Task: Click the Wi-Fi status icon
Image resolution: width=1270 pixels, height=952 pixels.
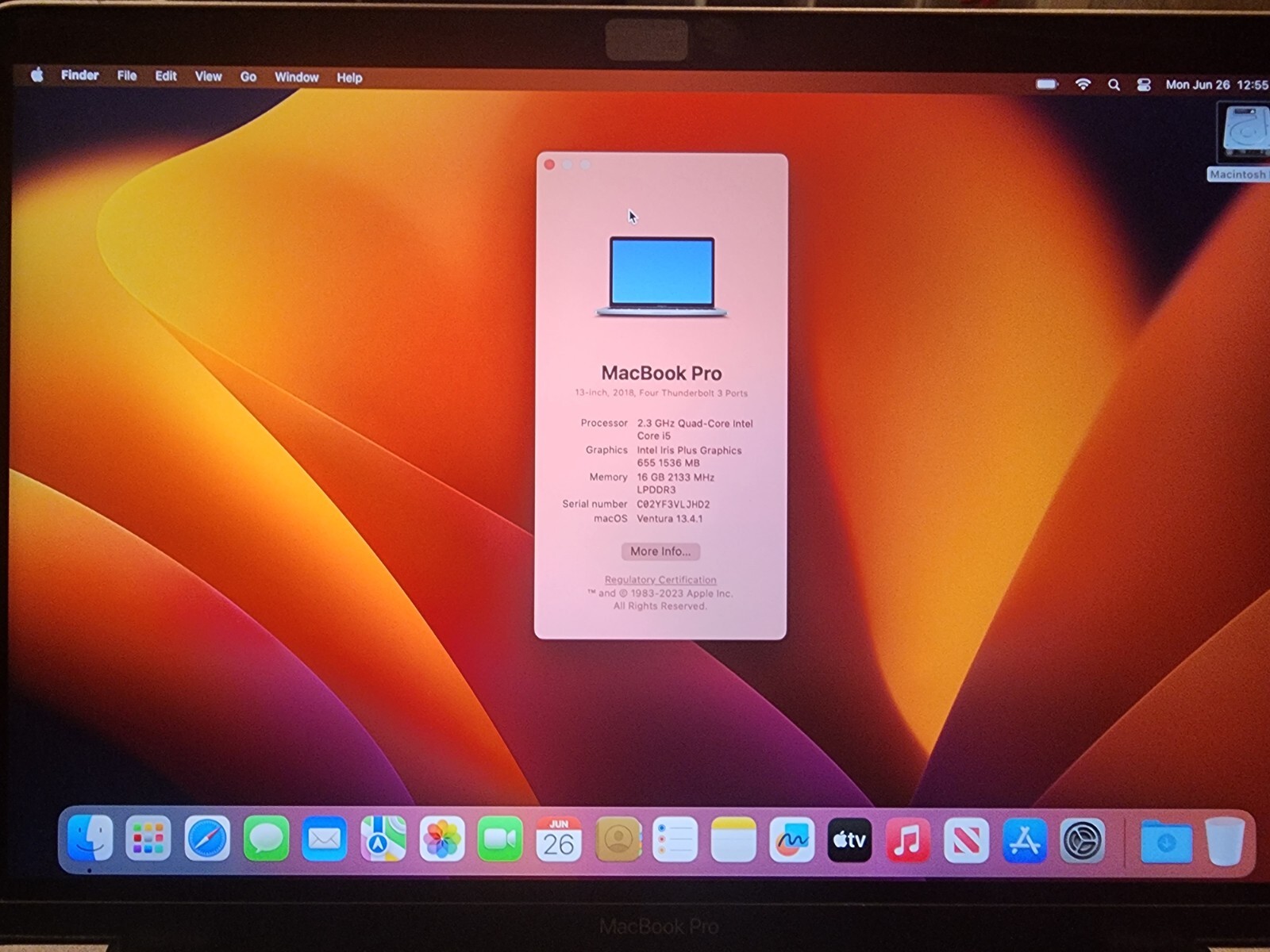Action: pyautogui.click(x=1084, y=83)
